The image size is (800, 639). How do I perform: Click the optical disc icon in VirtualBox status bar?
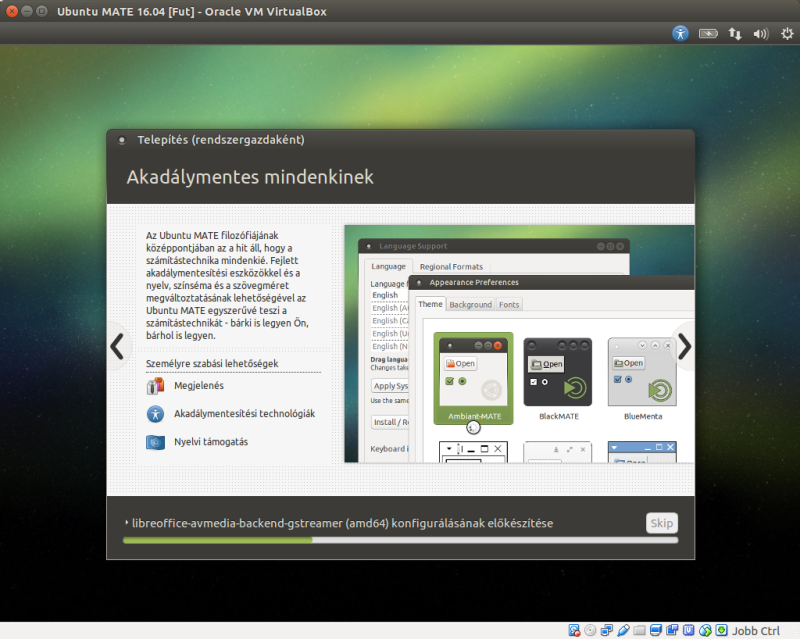click(590, 630)
